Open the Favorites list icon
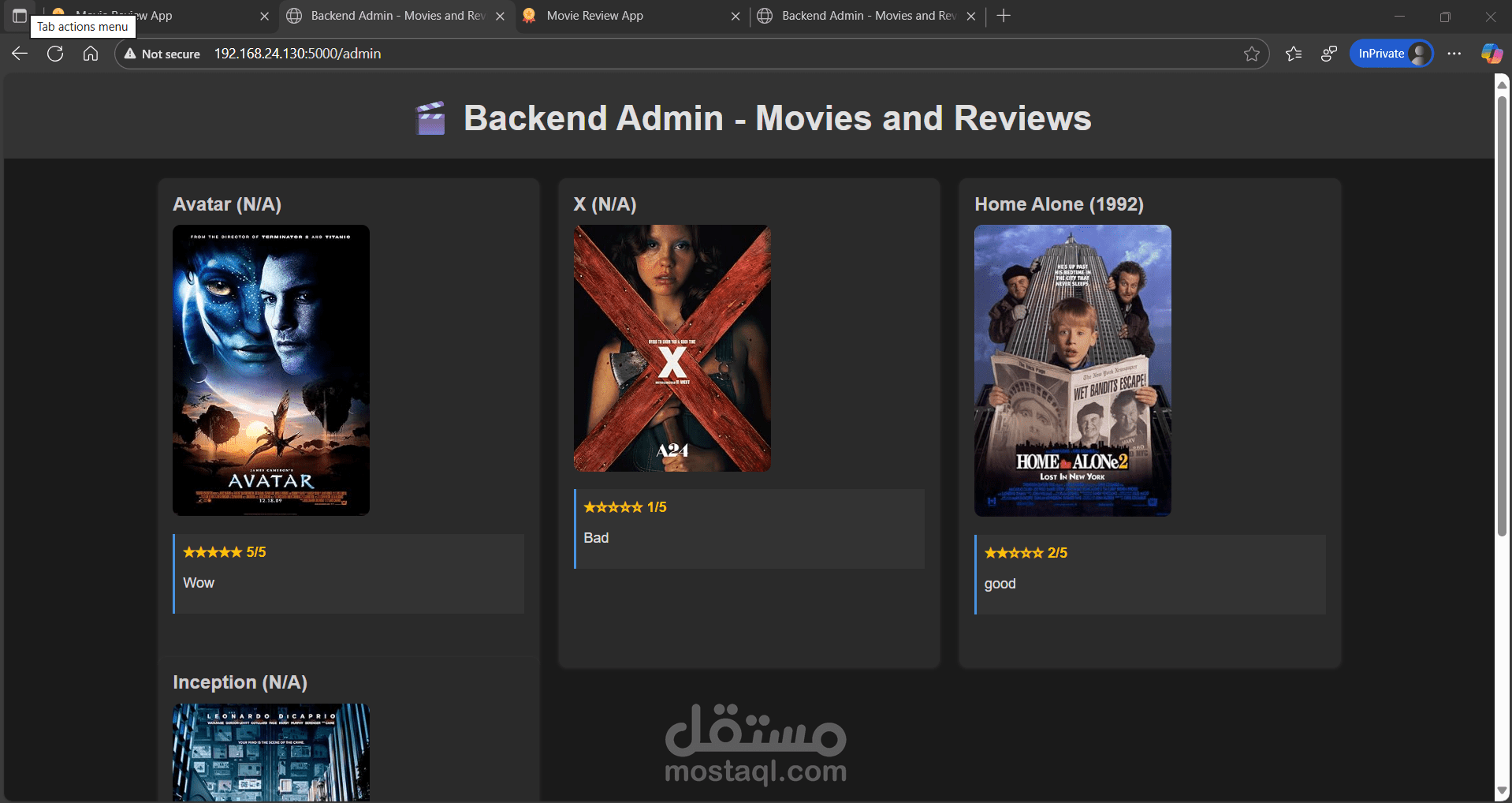This screenshot has height=803, width=1512. [x=1294, y=54]
